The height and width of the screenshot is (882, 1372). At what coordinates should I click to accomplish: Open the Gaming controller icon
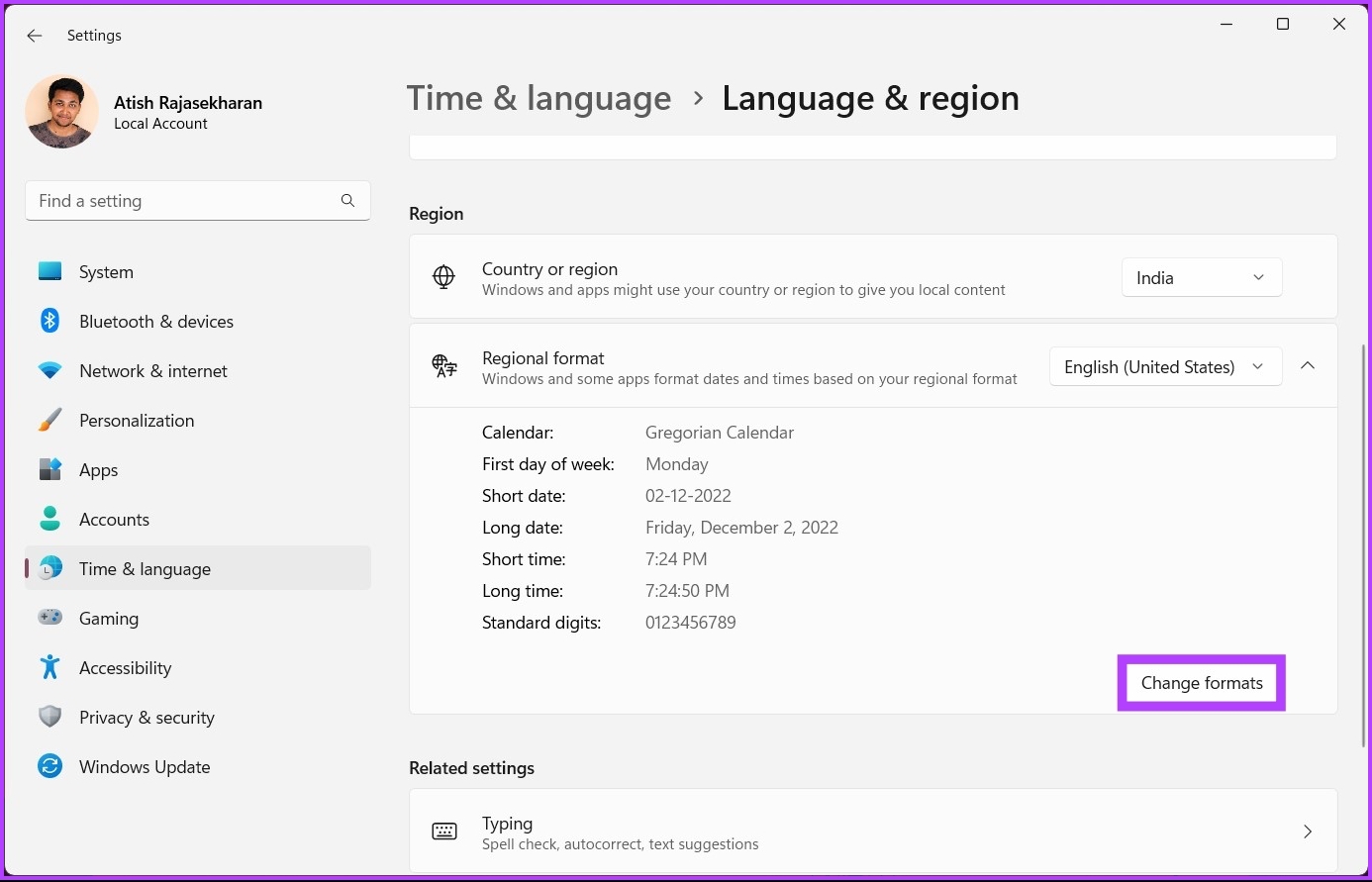coord(49,618)
